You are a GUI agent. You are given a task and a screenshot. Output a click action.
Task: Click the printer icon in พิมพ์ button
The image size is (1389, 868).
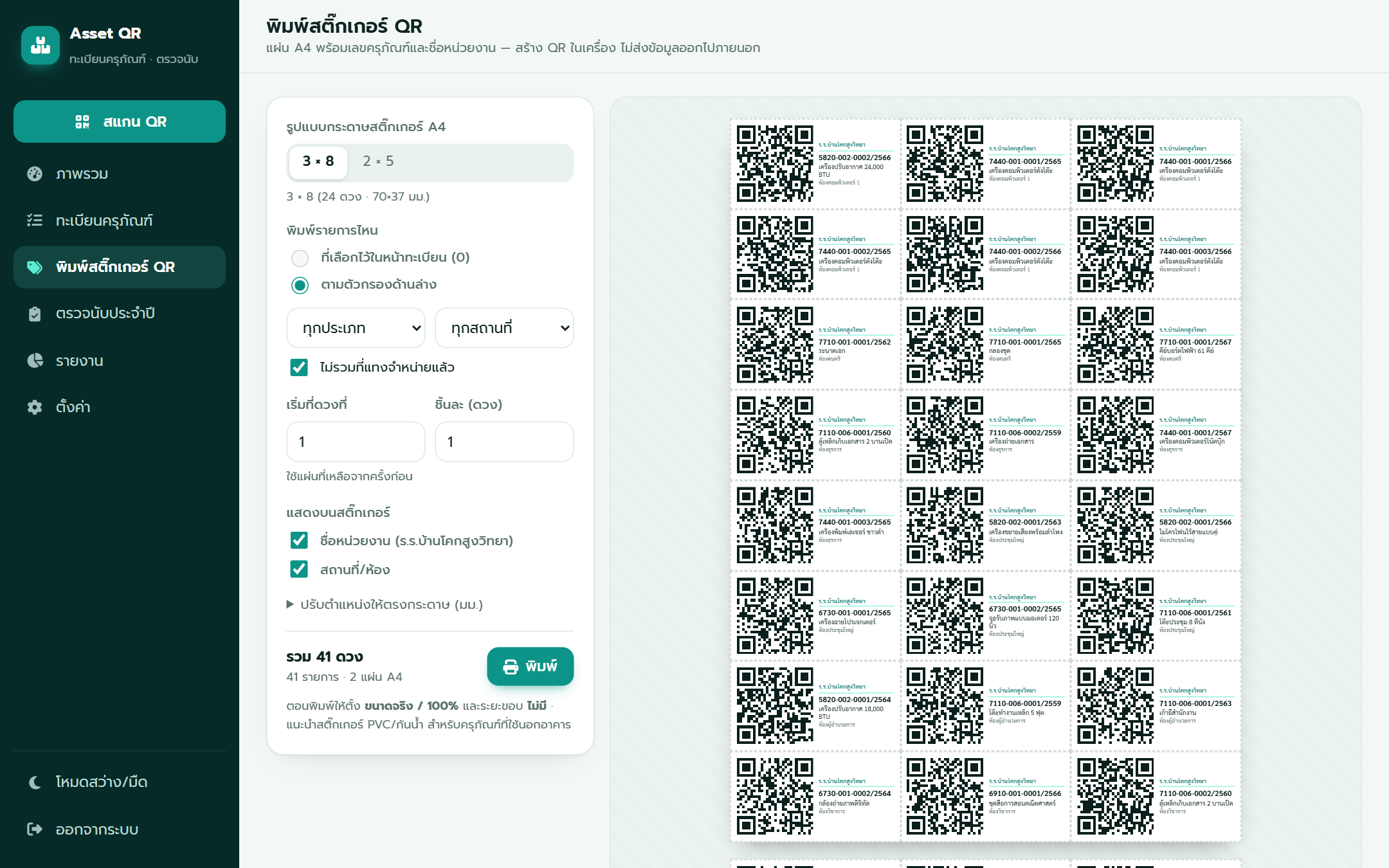511,667
